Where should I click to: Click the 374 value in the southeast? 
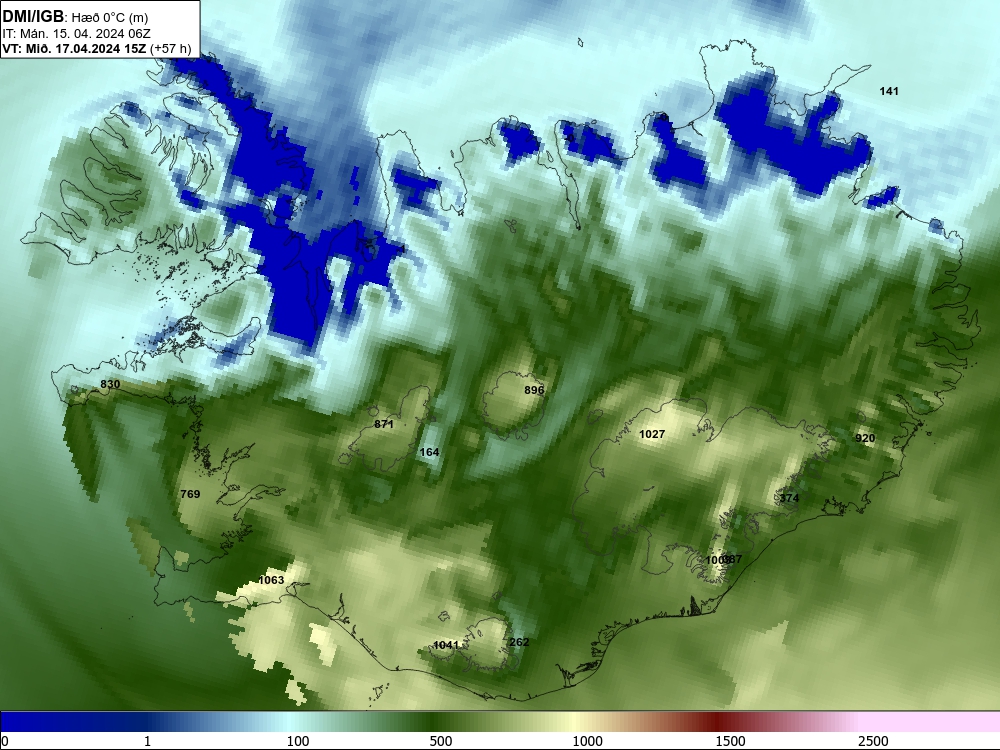[789, 498]
